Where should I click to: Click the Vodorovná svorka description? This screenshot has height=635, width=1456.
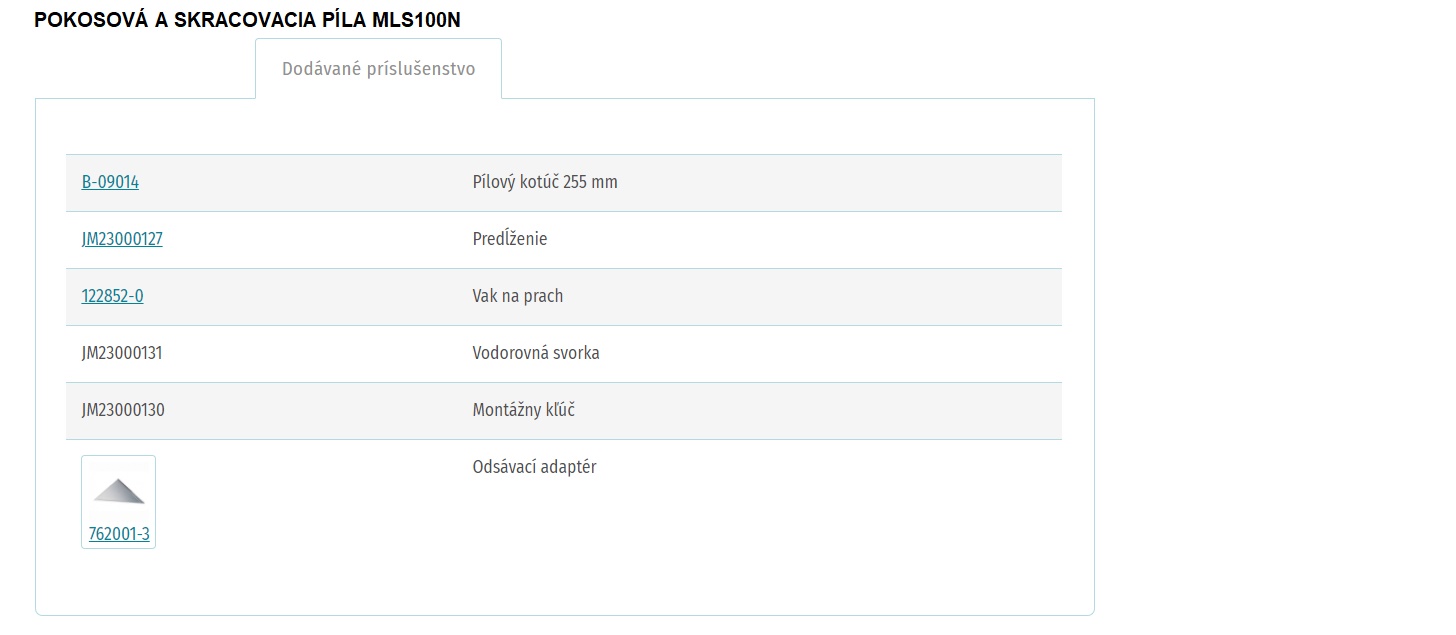click(x=536, y=353)
